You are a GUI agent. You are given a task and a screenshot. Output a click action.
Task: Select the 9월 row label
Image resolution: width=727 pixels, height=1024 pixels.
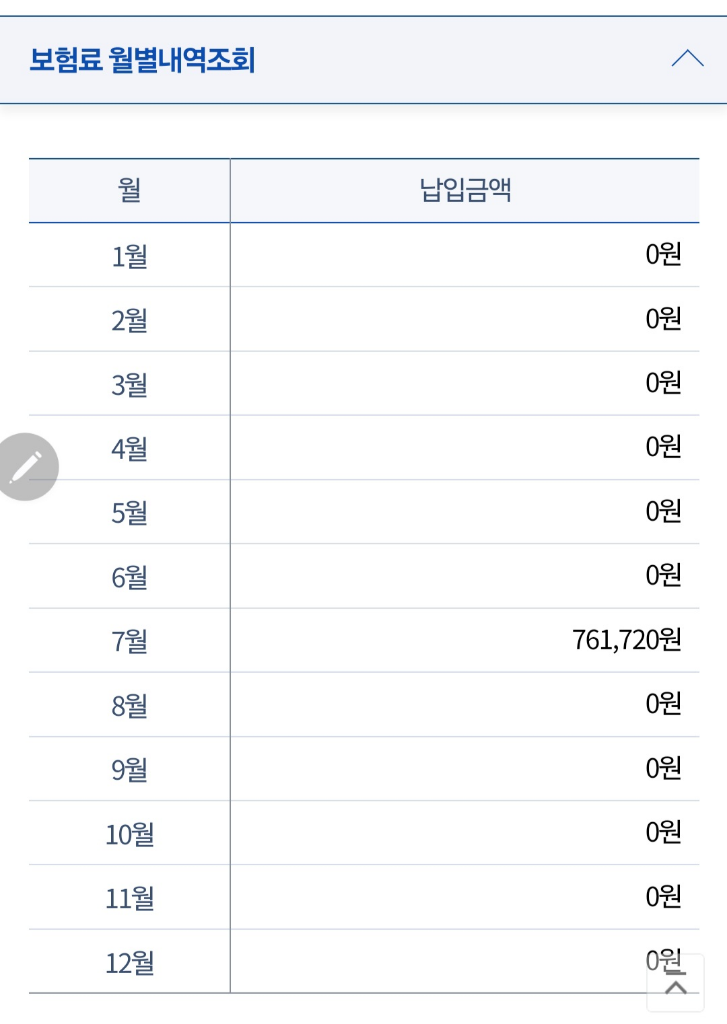129,769
